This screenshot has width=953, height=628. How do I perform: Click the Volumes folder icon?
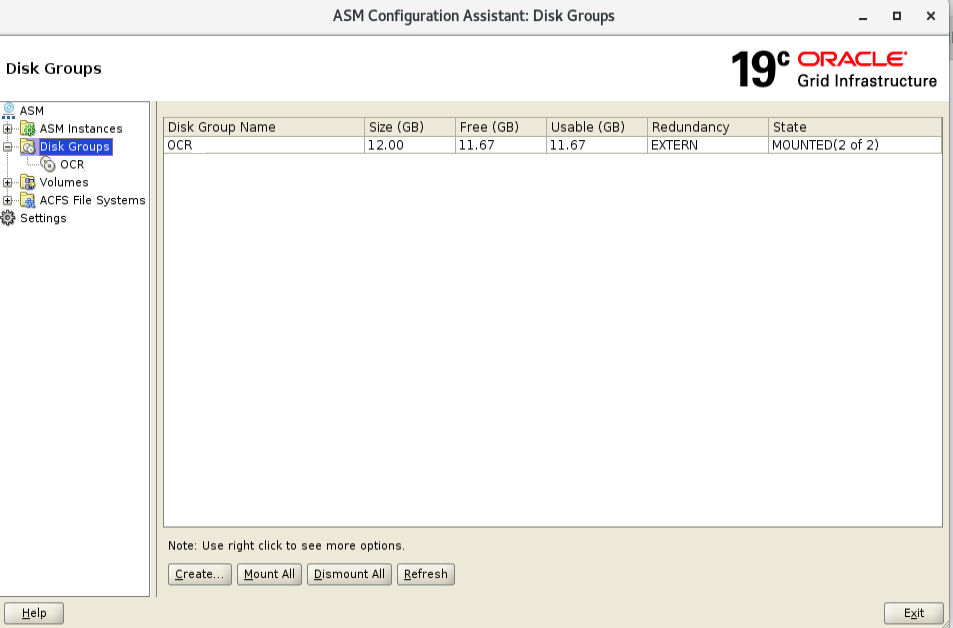click(27, 182)
